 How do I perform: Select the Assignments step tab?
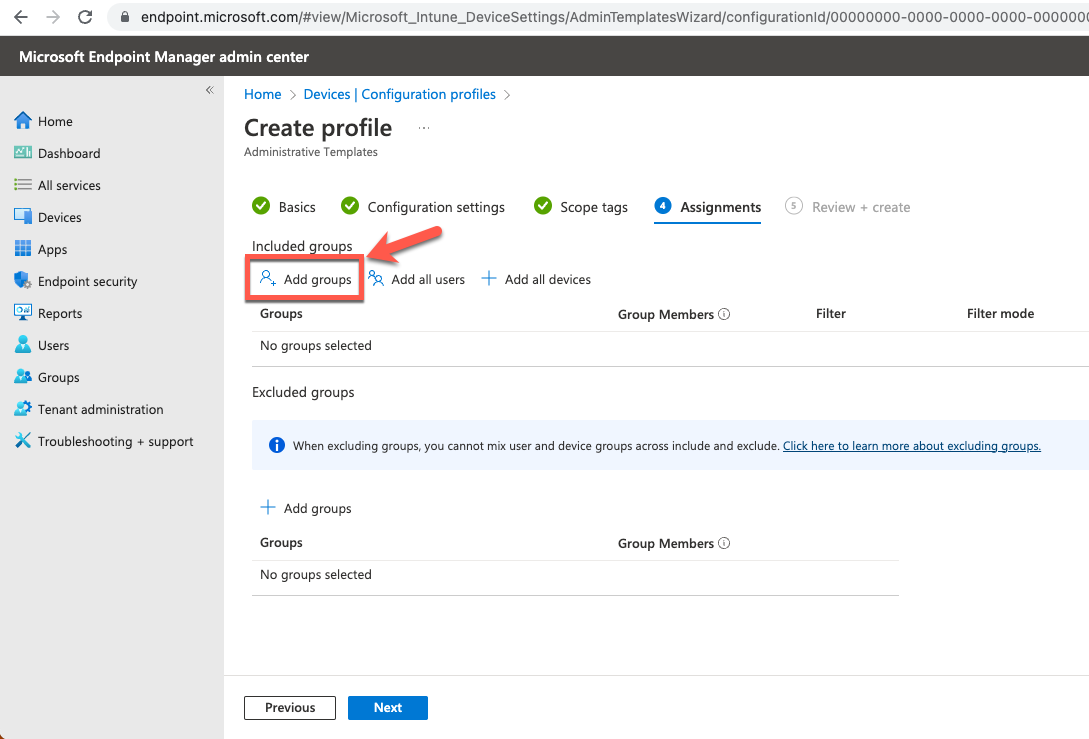coord(707,207)
